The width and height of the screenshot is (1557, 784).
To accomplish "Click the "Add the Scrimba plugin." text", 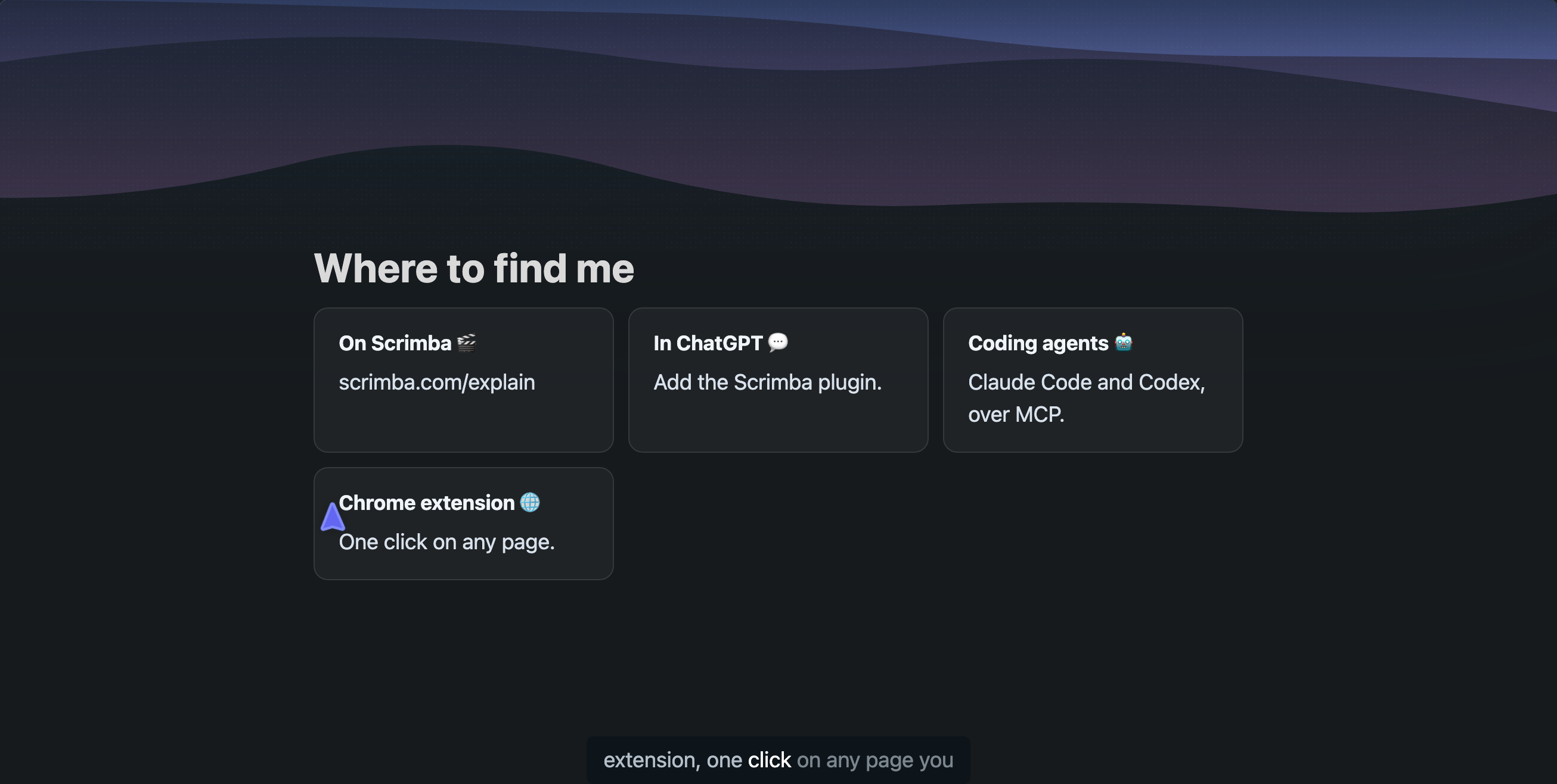I will [x=768, y=382].
